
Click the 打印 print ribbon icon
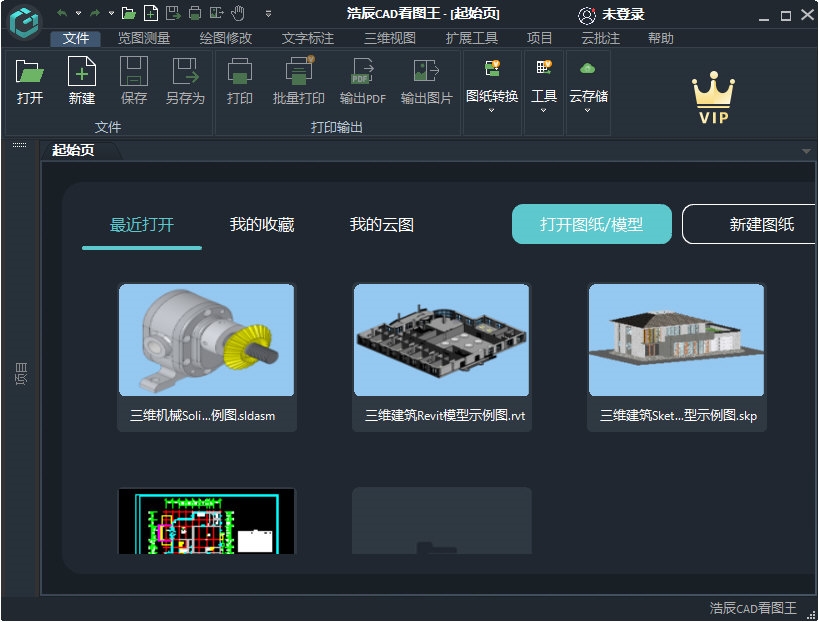coord(240,81)
